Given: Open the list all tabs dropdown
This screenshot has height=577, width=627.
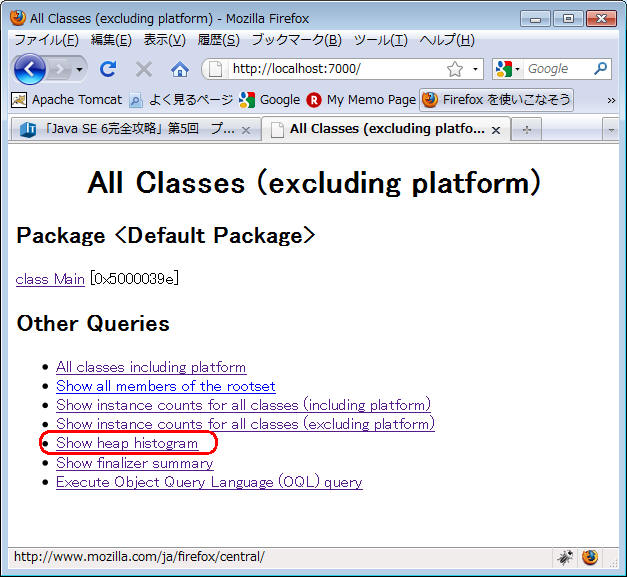Looking at the screenshot, I should pyautogui.click(x=611, y=130).
